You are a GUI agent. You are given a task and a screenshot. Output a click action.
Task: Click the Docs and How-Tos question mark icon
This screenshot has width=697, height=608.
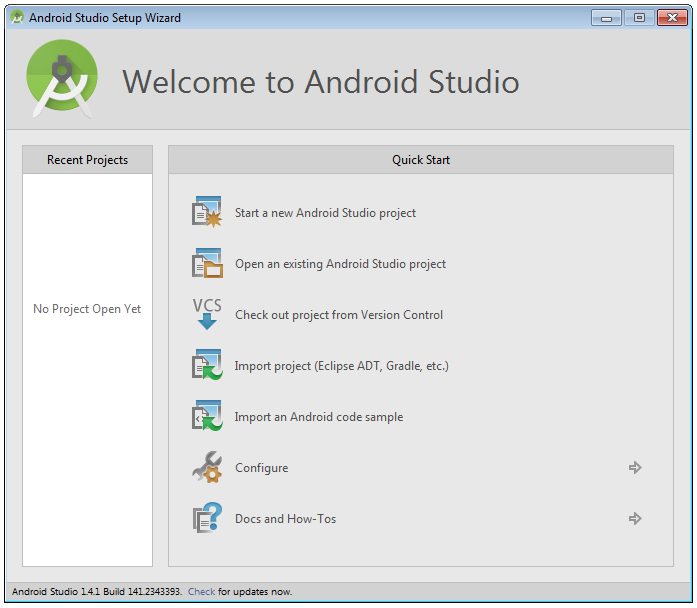[x=207, y=518]
